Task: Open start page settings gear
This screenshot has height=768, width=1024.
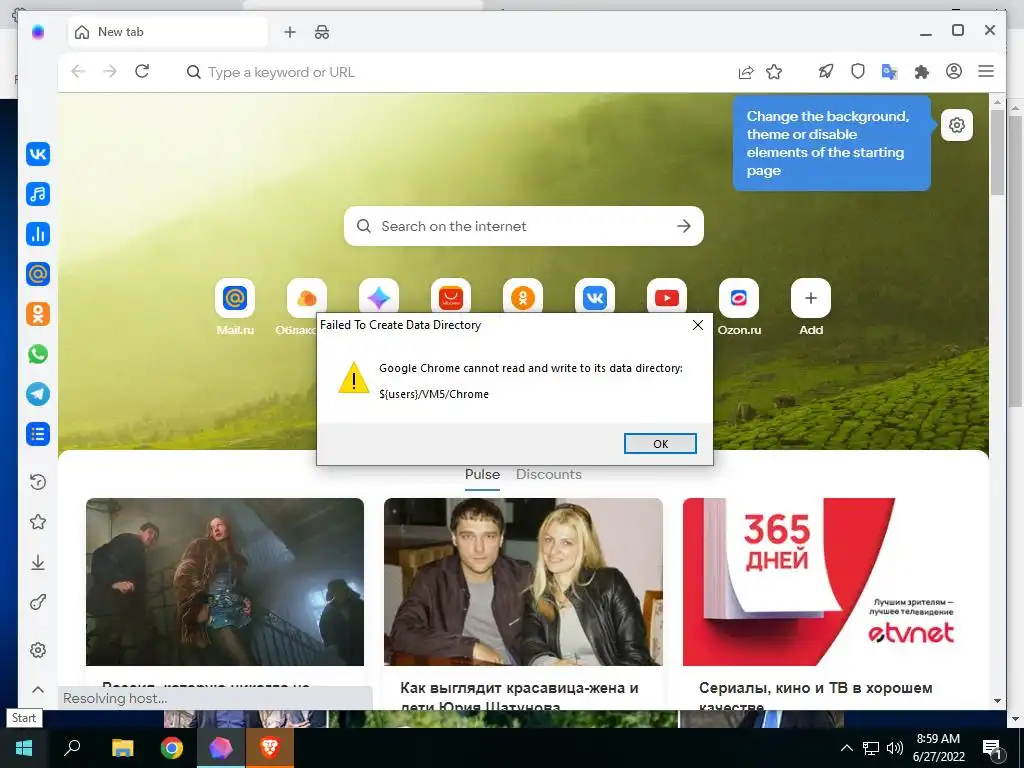Action: 957,125
